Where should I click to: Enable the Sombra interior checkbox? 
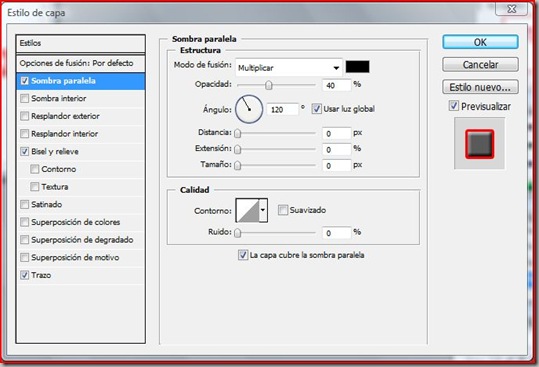(24, 99)
